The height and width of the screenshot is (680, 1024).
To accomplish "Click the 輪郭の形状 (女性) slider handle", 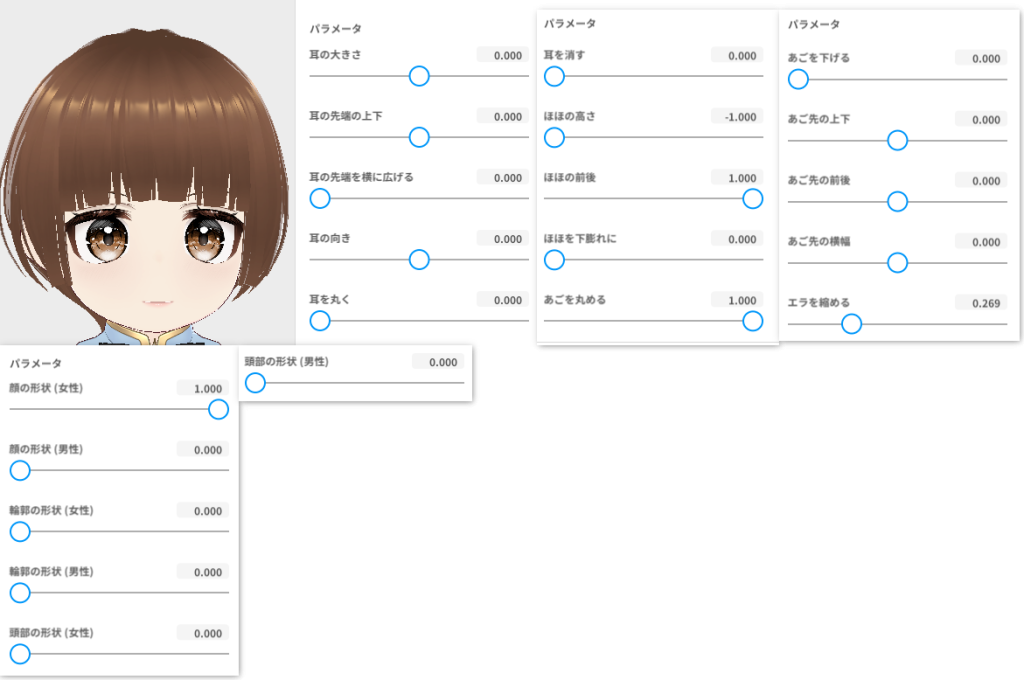I will click(20, 532).
